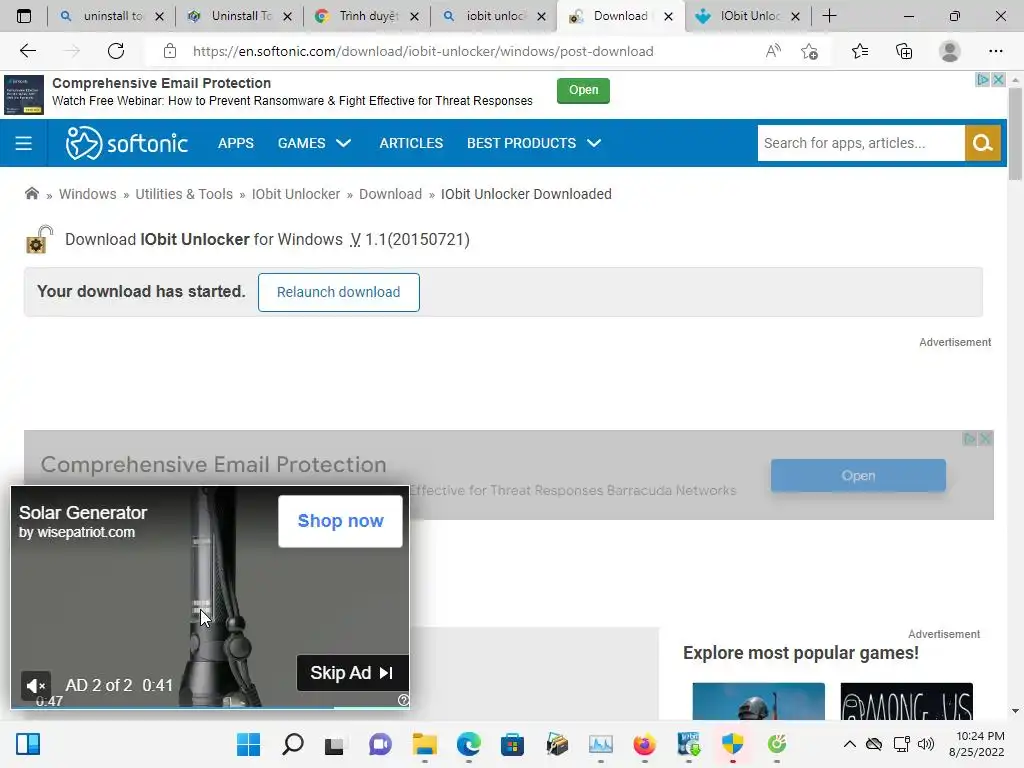
Task: Click the address bar URL
Action: pos(423,51)
